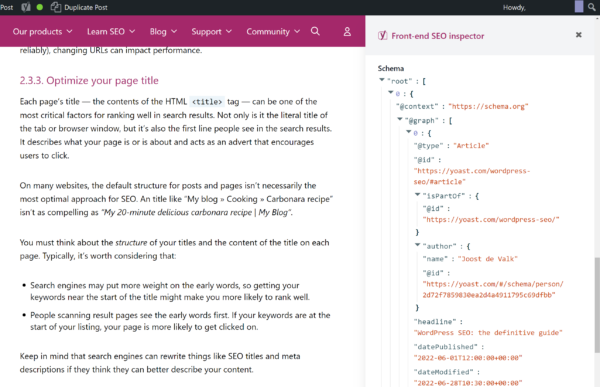Click the Duplicate Post copy icon
This screenshot has width=600, height=387.
56,7
